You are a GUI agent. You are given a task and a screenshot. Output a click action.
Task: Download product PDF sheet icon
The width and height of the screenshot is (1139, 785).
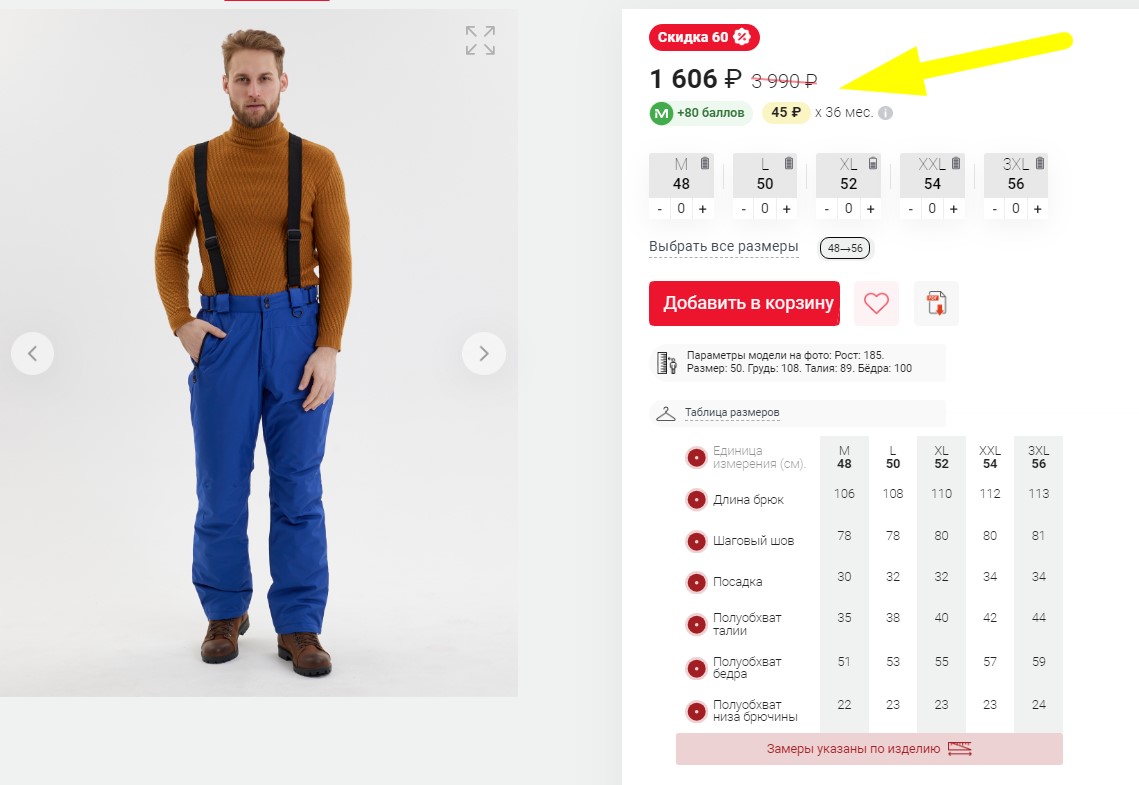(936, 303)
